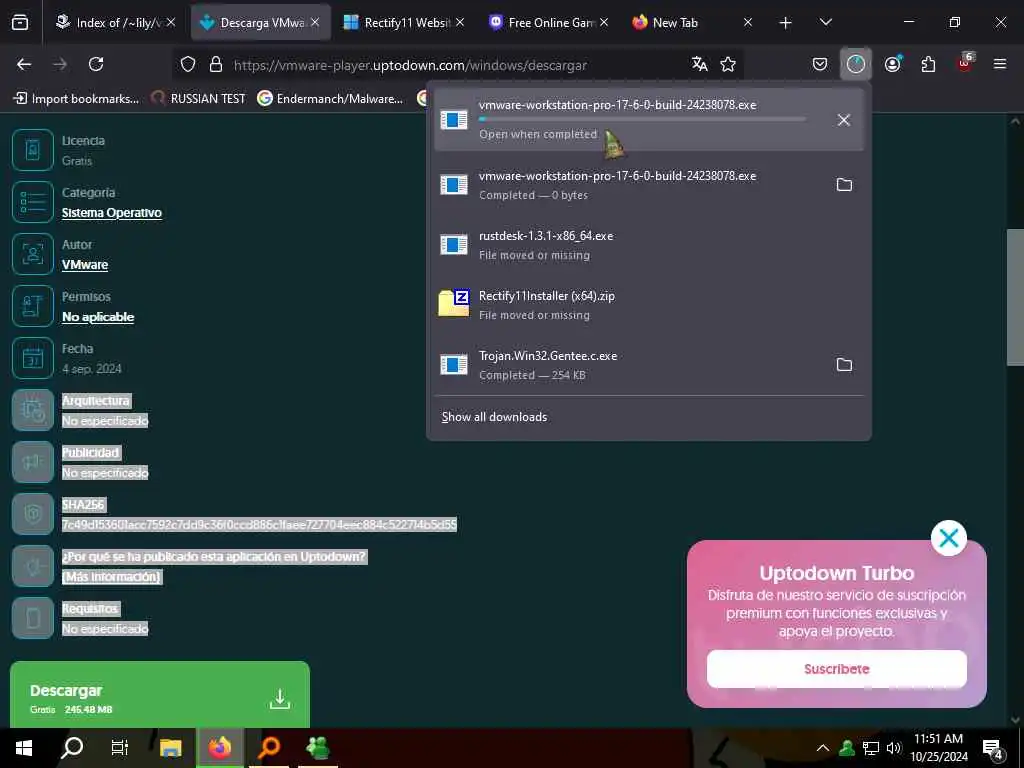Reload the current page
This screenshot has height=768, width=1024.
point(96,64)
